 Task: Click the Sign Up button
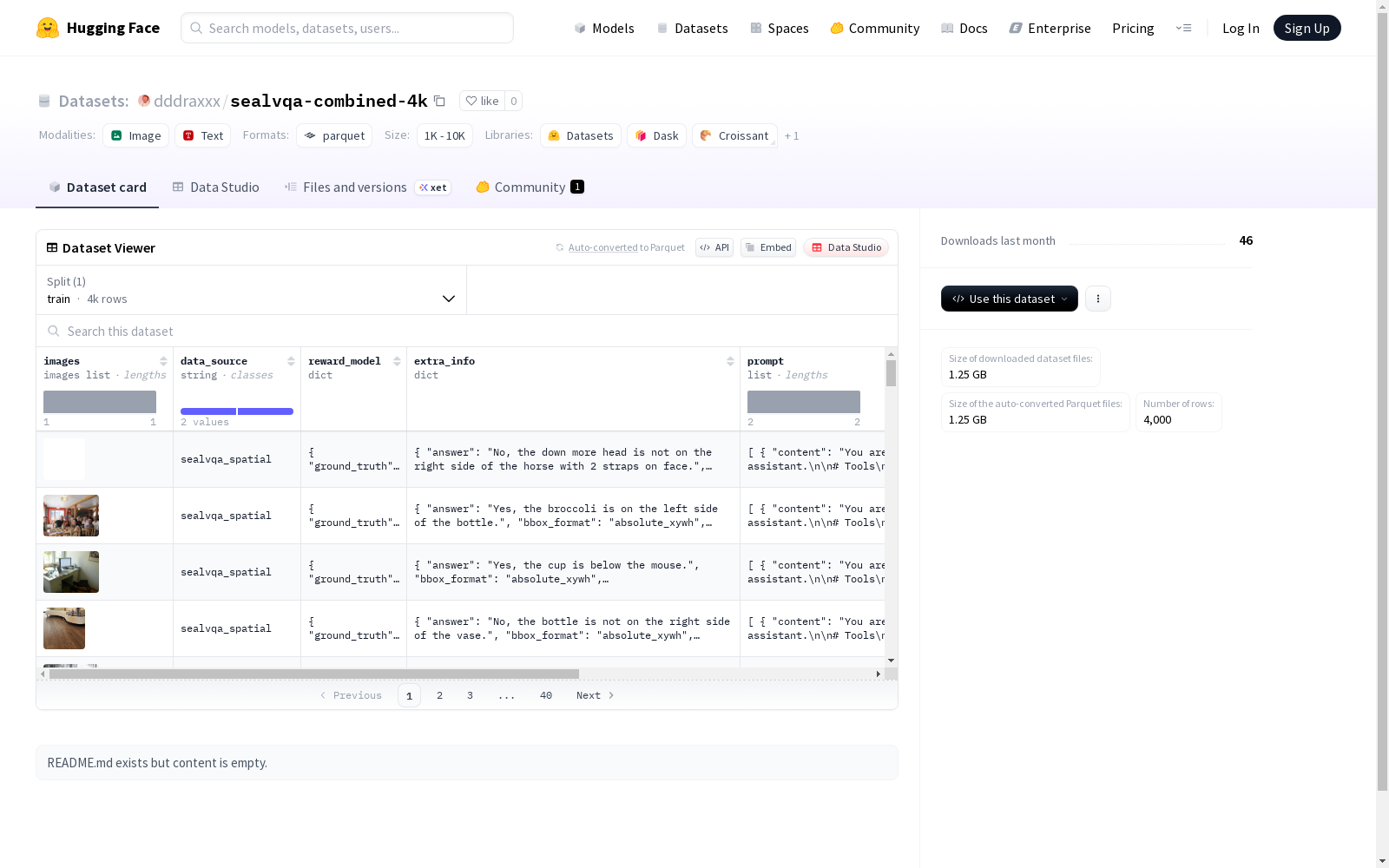[x=1307, y=28]
